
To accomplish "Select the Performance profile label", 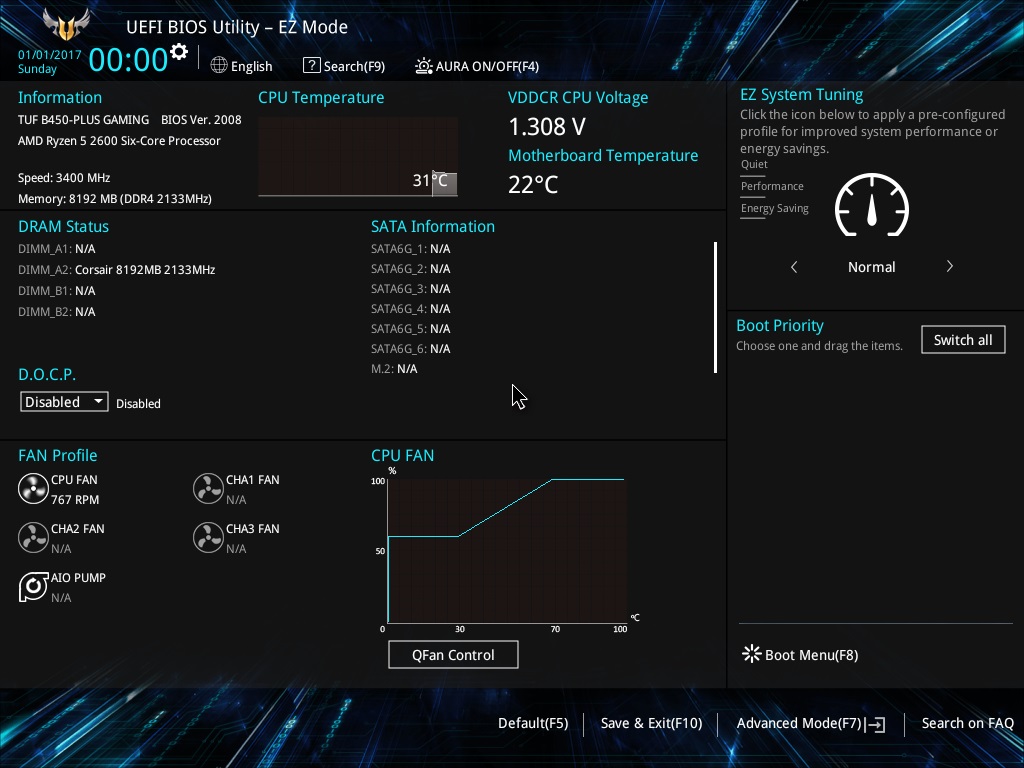I will pos(772,186).
